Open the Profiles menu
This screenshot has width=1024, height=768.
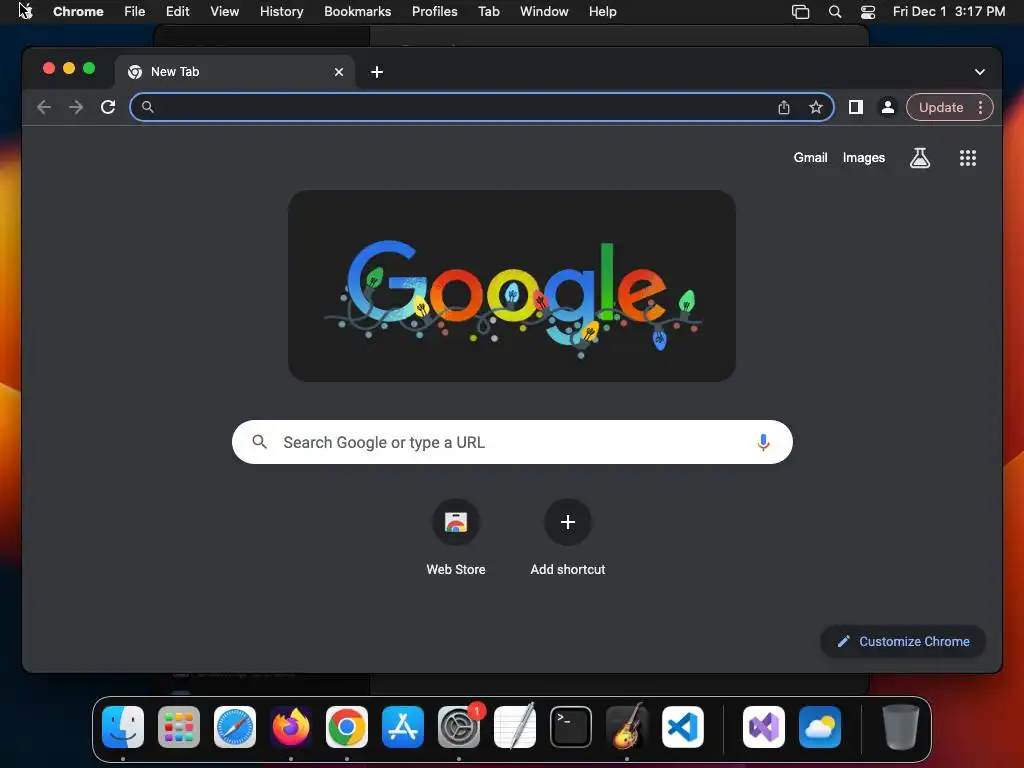point(434,12)
